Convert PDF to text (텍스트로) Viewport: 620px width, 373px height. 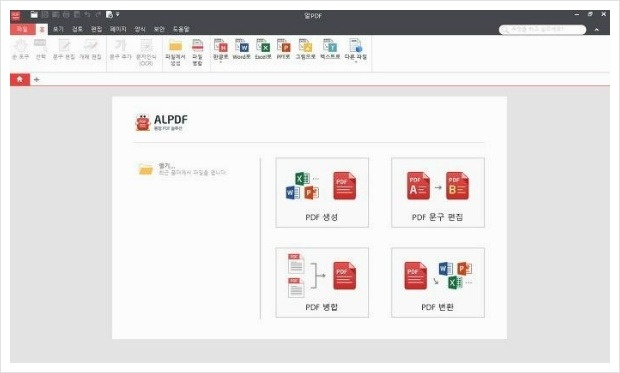(x=330, y=49)
